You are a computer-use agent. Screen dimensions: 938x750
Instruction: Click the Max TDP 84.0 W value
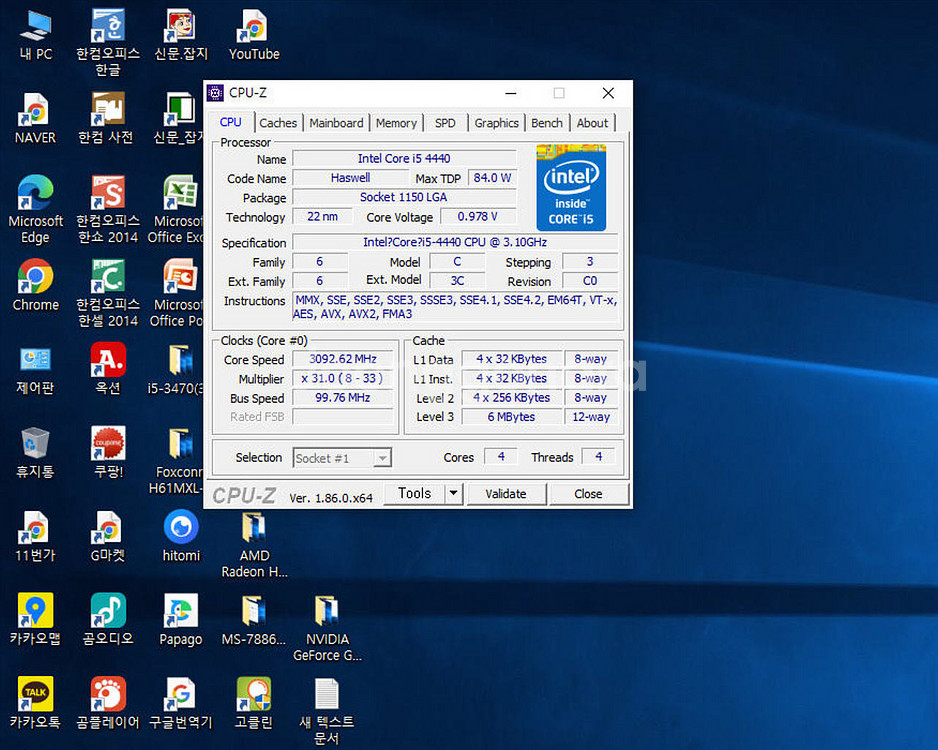[492, 178]
